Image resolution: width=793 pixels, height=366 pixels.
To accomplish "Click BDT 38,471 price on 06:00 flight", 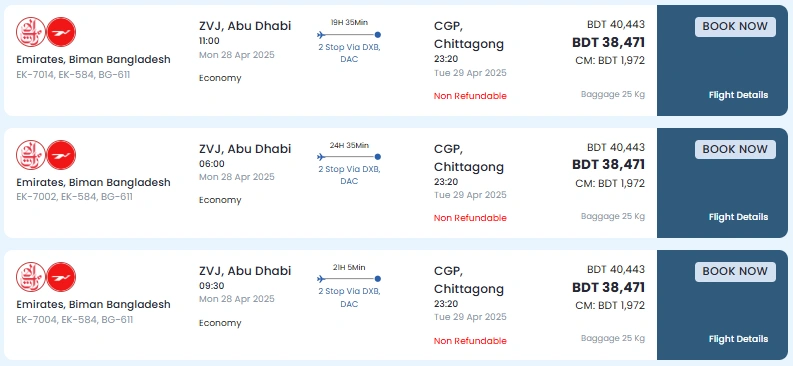I will 608,165.
